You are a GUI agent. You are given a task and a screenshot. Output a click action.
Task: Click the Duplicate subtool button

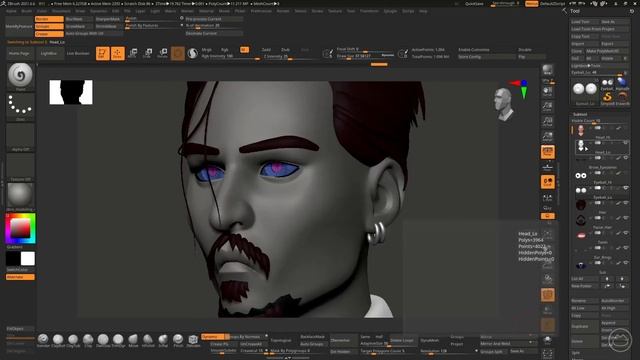584,327
